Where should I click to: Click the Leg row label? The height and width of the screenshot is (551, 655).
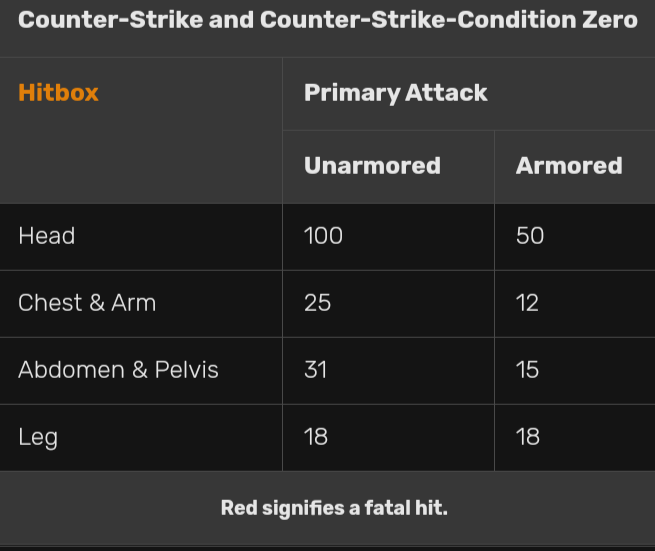coord(38,437)
